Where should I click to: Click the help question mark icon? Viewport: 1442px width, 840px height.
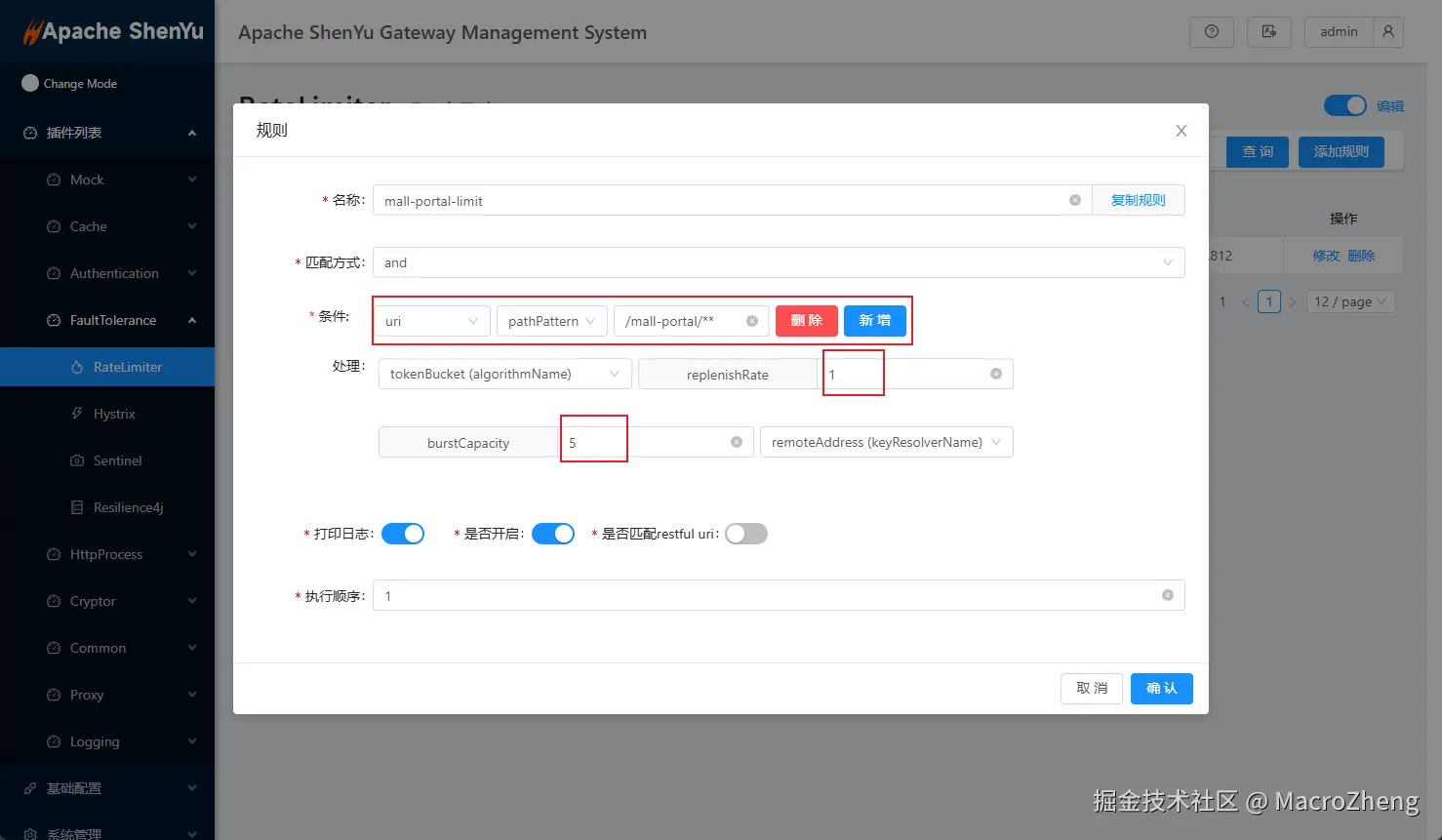1212,31
